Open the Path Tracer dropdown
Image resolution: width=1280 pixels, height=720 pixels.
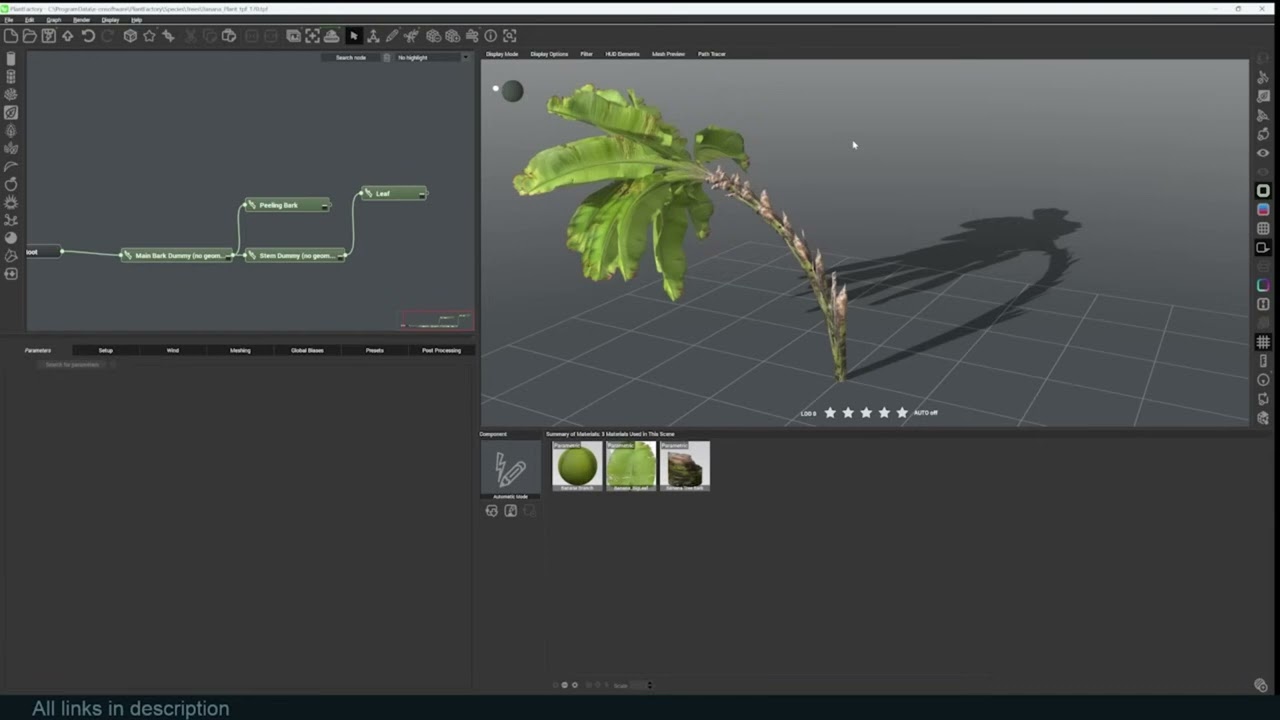point(711,54)
